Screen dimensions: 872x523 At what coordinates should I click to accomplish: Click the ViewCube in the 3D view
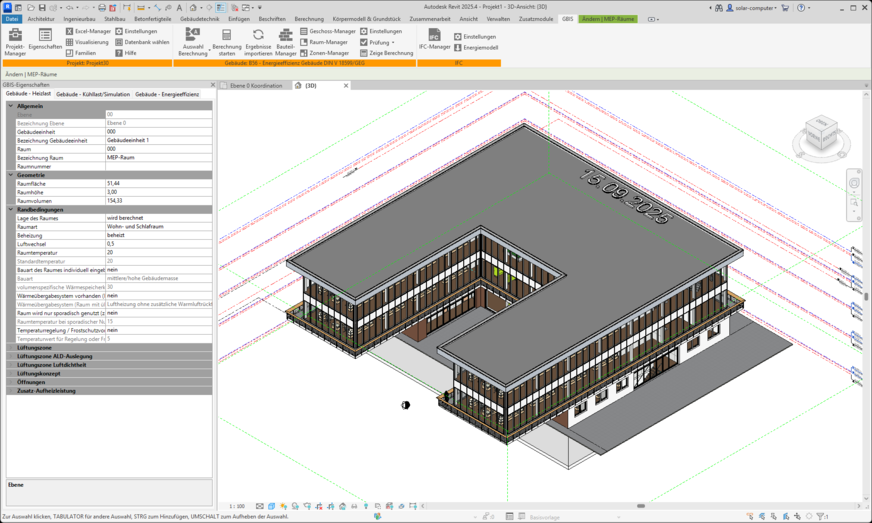(x=821, y=134)
